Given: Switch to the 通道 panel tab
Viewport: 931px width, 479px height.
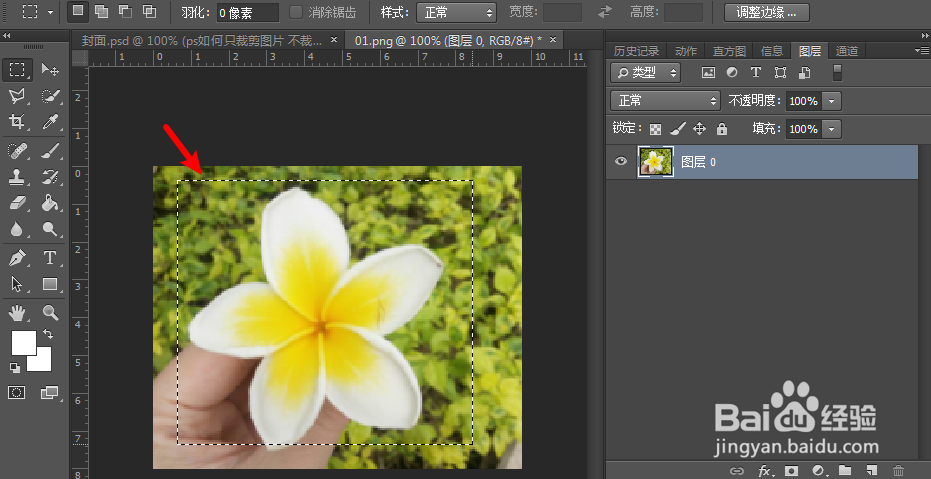Looking at the screenshot, I should (847, 51).
